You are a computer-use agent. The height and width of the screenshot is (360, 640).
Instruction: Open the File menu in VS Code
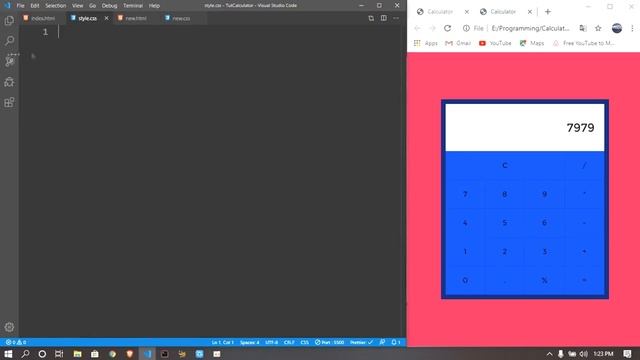coord(20,6)
